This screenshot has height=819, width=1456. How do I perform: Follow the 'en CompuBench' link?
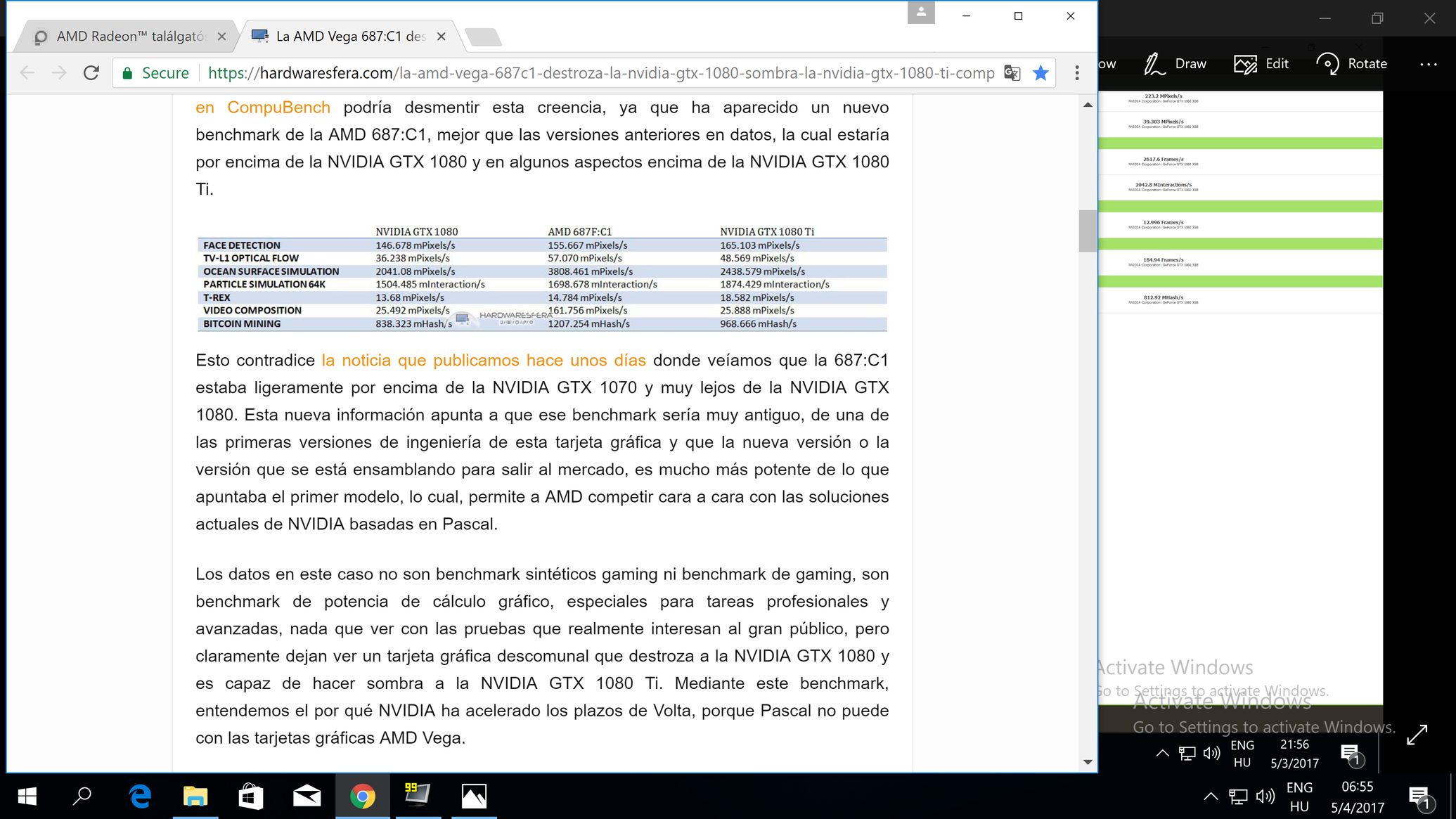(x=263, y=108)
